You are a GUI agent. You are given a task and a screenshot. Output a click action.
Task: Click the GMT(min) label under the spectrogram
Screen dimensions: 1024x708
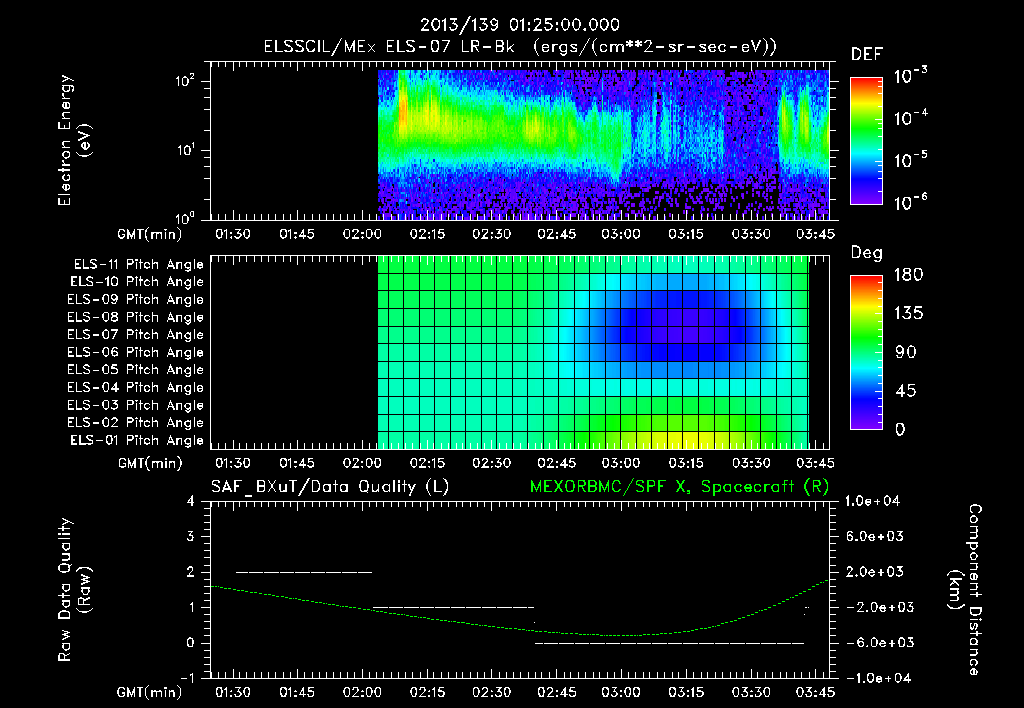click(150, 234)
